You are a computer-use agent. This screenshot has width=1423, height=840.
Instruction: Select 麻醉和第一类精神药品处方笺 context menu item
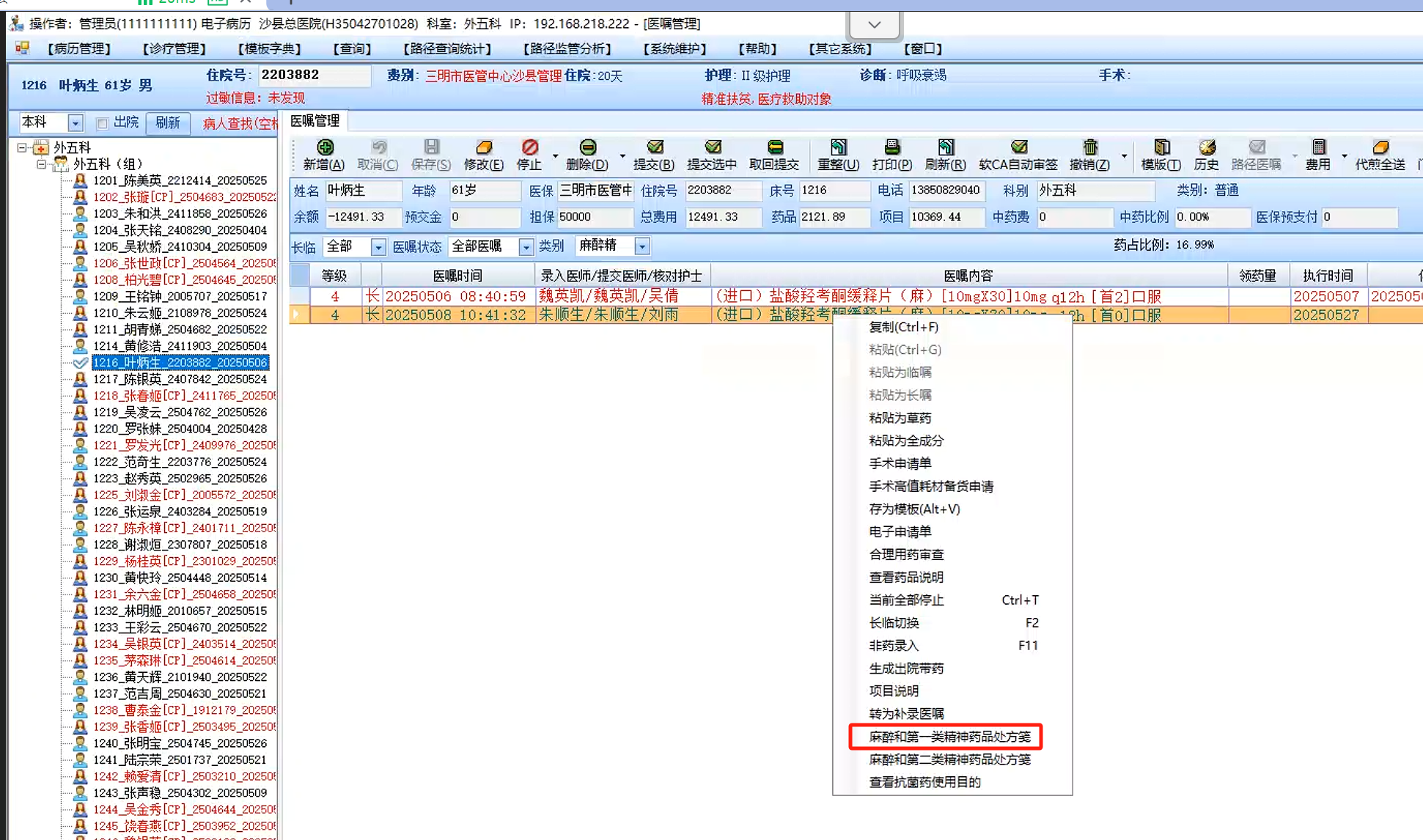point(949,737)
